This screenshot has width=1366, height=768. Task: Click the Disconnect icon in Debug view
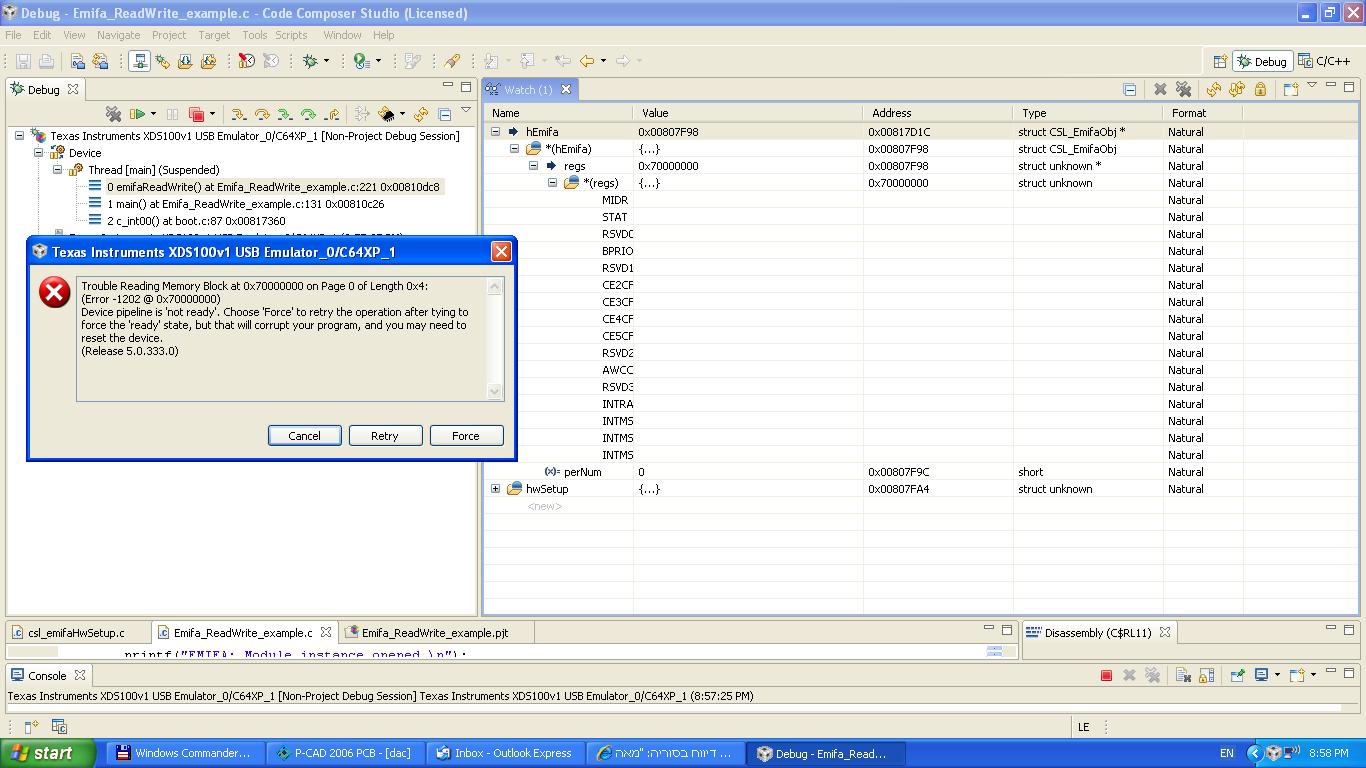[361, 114]
